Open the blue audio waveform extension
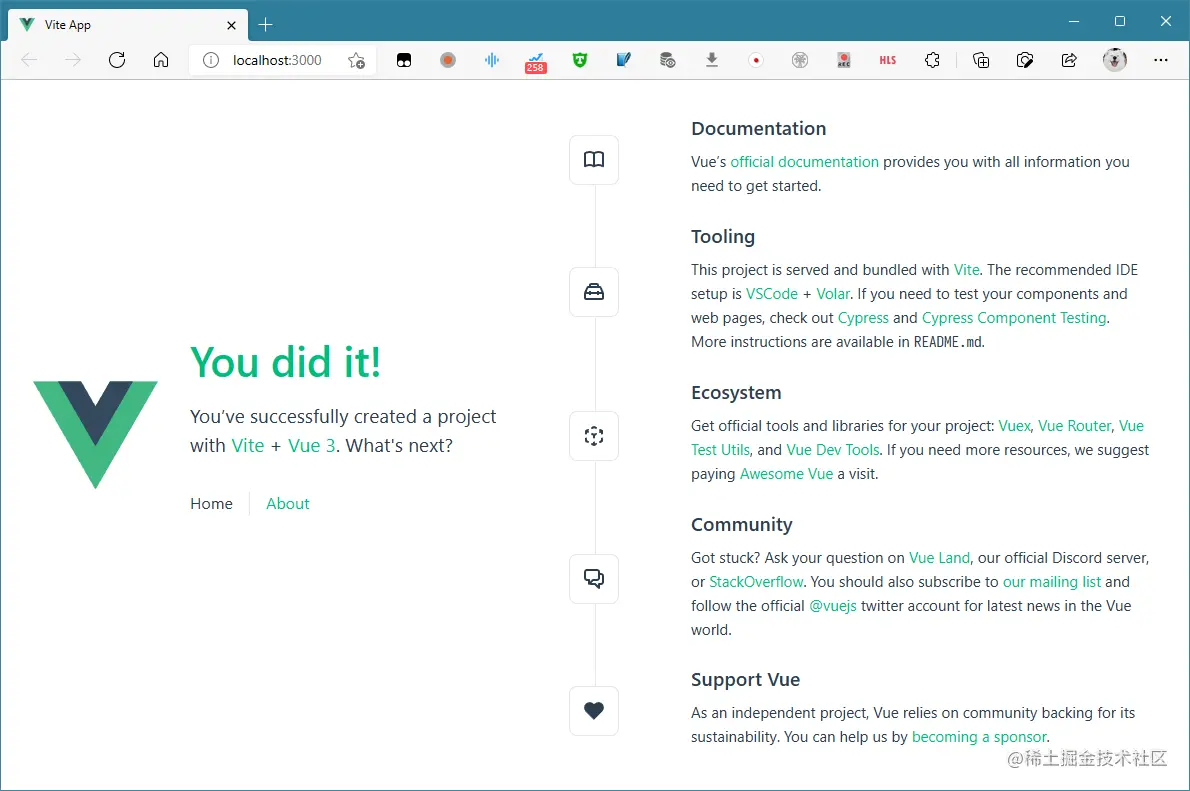The width and height of the screenshot is (1190, 791). [x=492, y=60]
